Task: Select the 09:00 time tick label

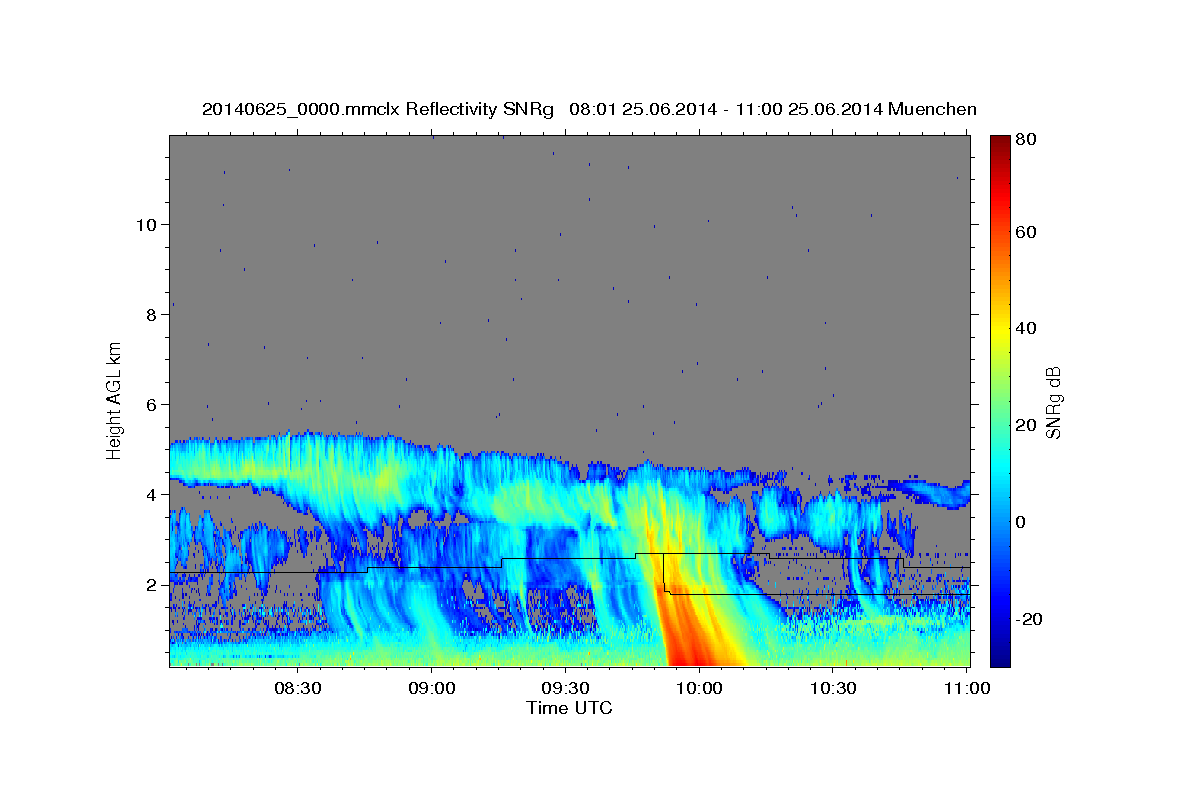Action: tap(431, 689)
